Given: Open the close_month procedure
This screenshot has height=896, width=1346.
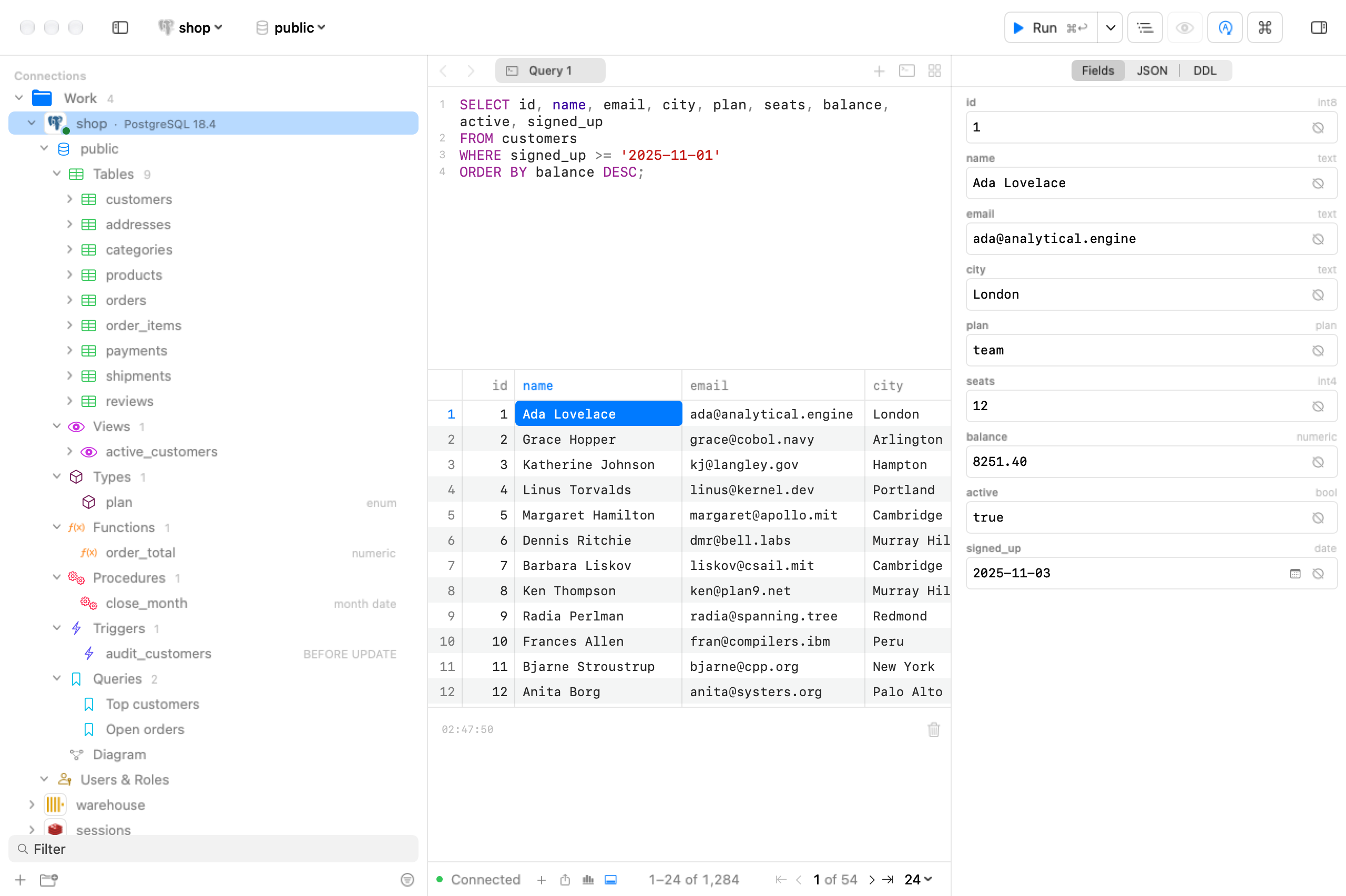Looking at the screenshot, I should 146,603.
